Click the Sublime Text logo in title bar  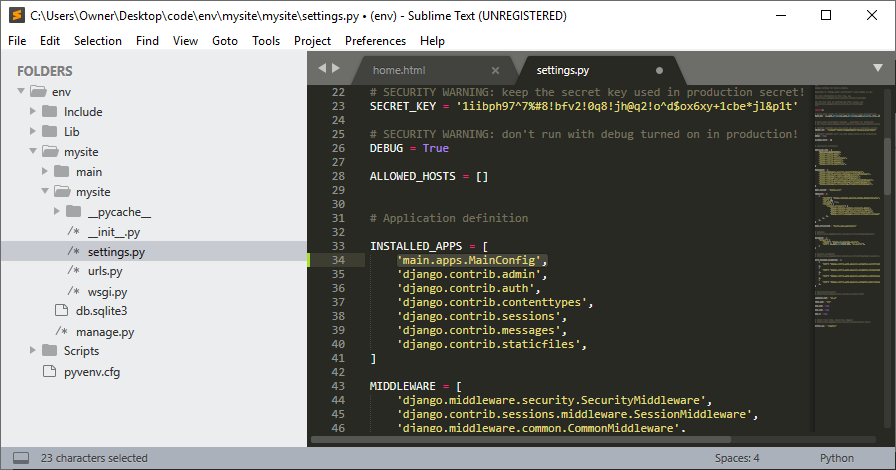17,15
